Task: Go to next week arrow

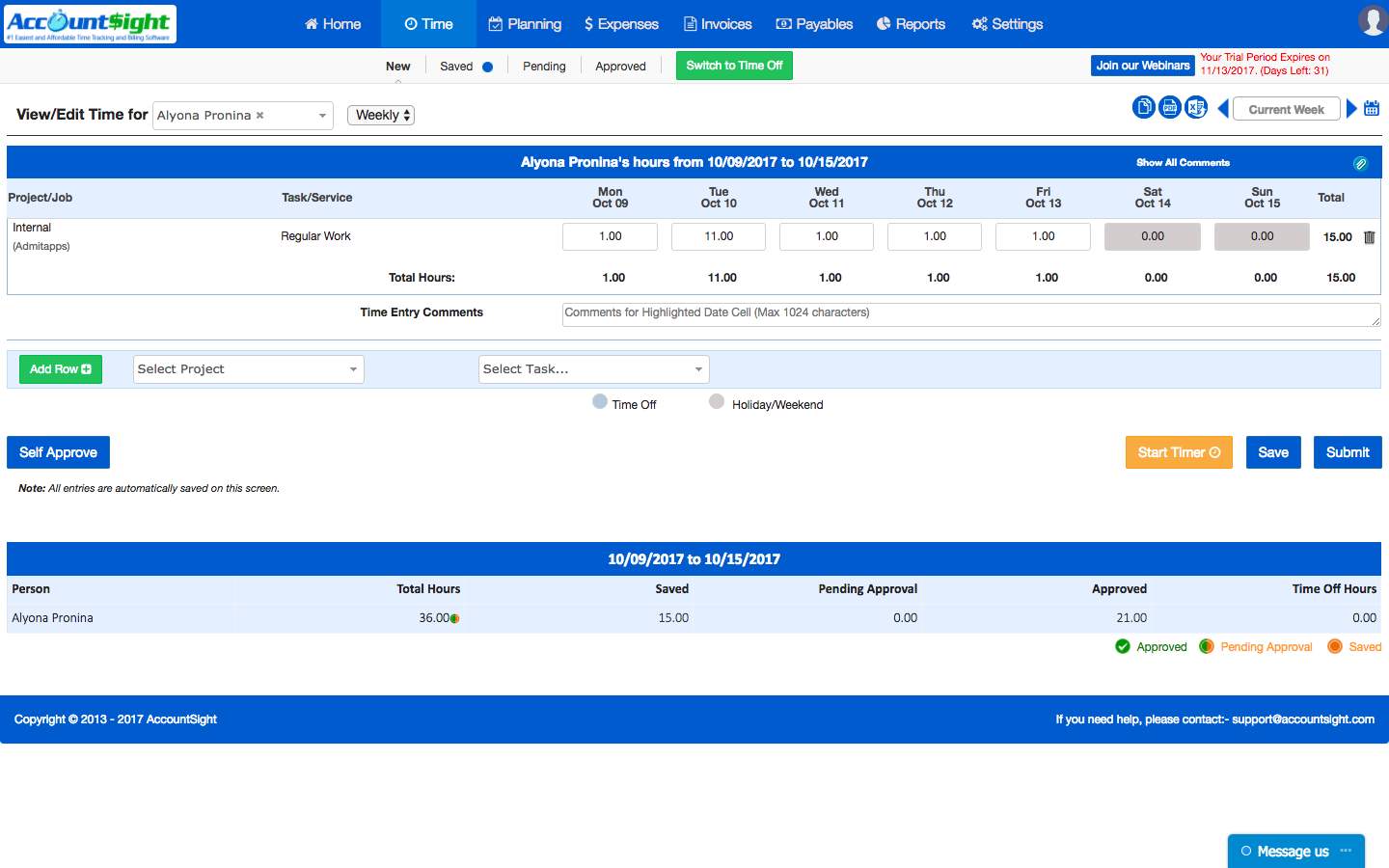Action: click(x=1351, y=109)
